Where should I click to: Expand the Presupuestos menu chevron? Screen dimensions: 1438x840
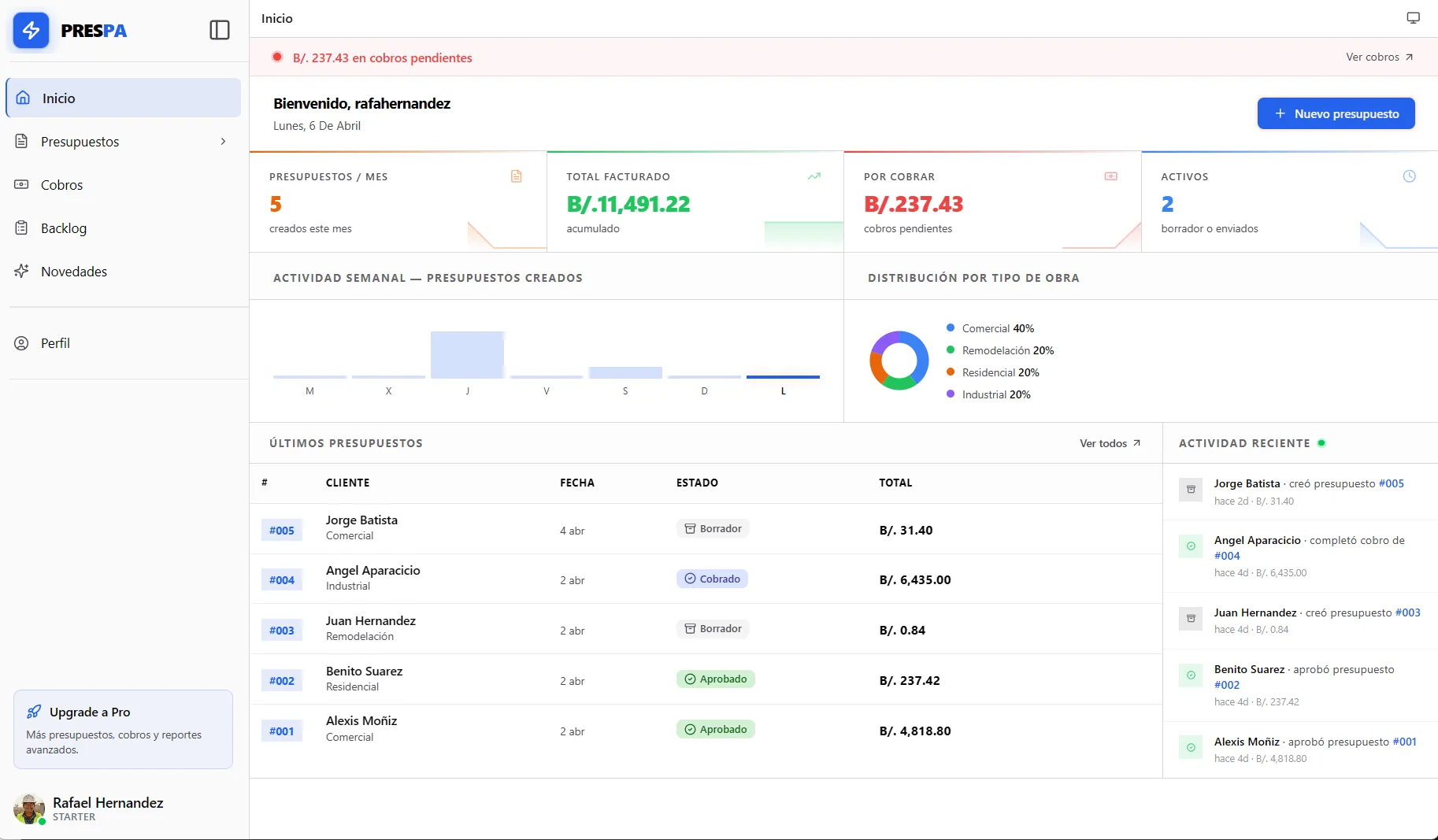(x=224, y=142)
